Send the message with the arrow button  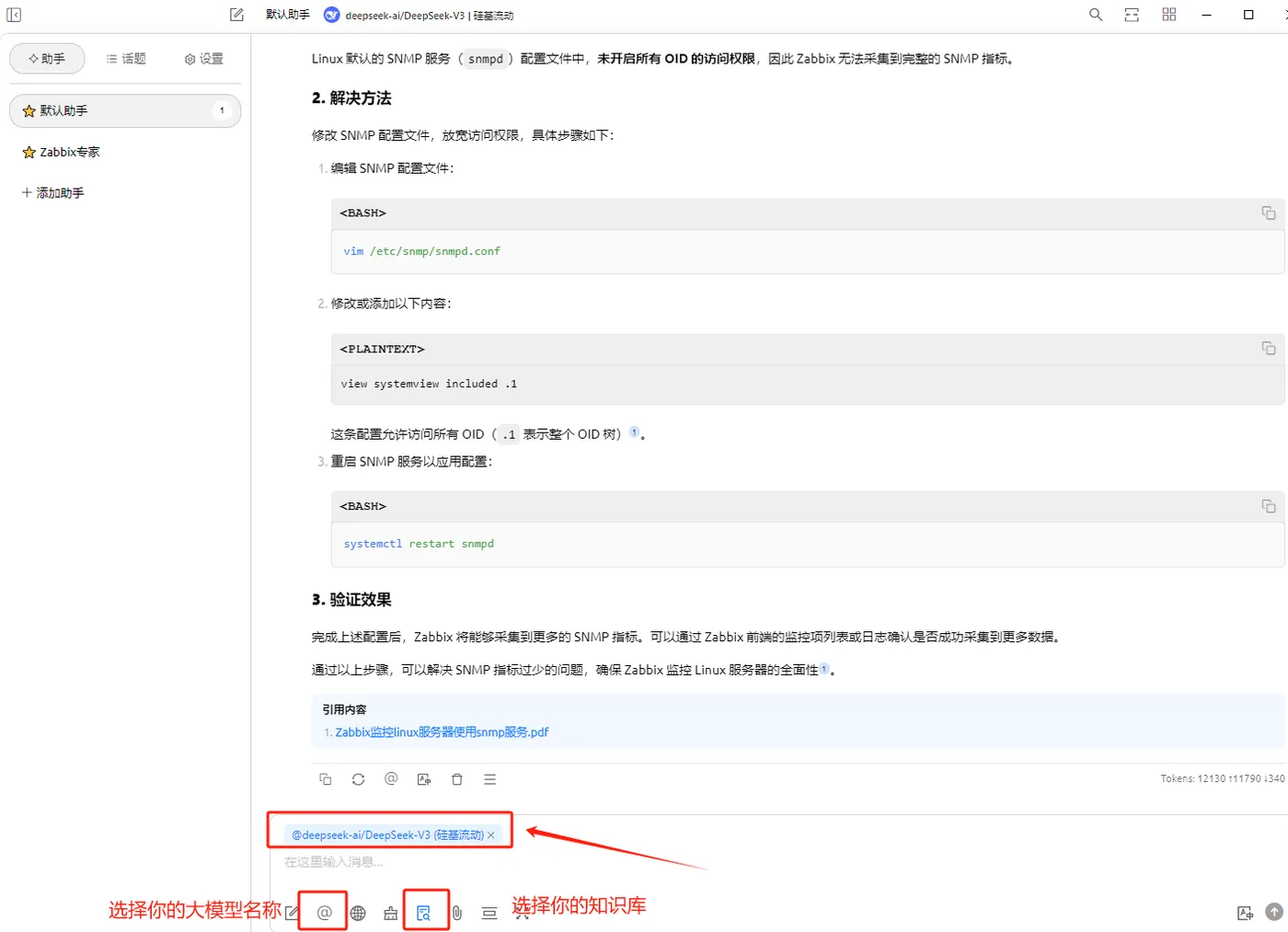(x=1274, y=912)
